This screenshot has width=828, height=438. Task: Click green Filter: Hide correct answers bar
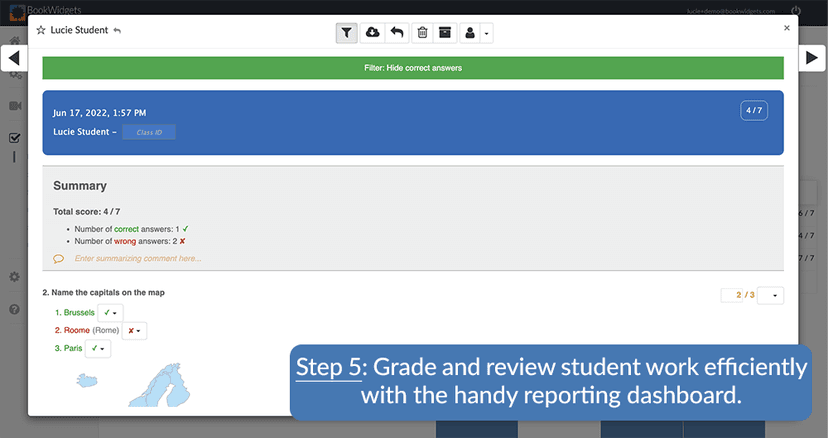(413, 68)
